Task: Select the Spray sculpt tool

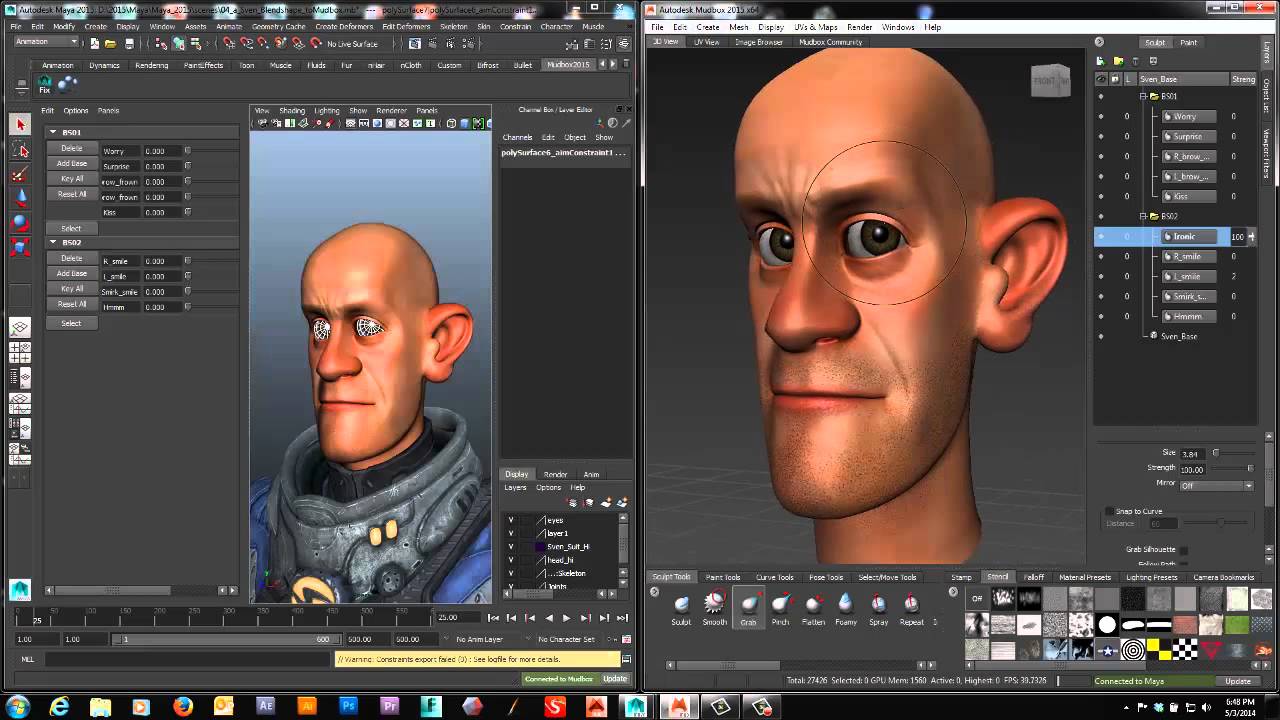Action: [x=878, y=603]
